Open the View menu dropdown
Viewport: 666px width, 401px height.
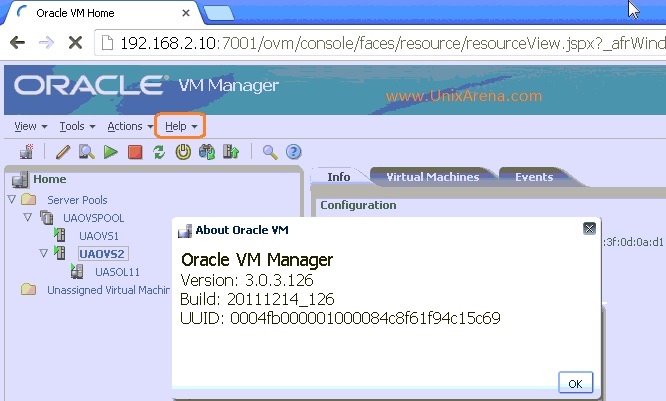[x=31, y=126]
